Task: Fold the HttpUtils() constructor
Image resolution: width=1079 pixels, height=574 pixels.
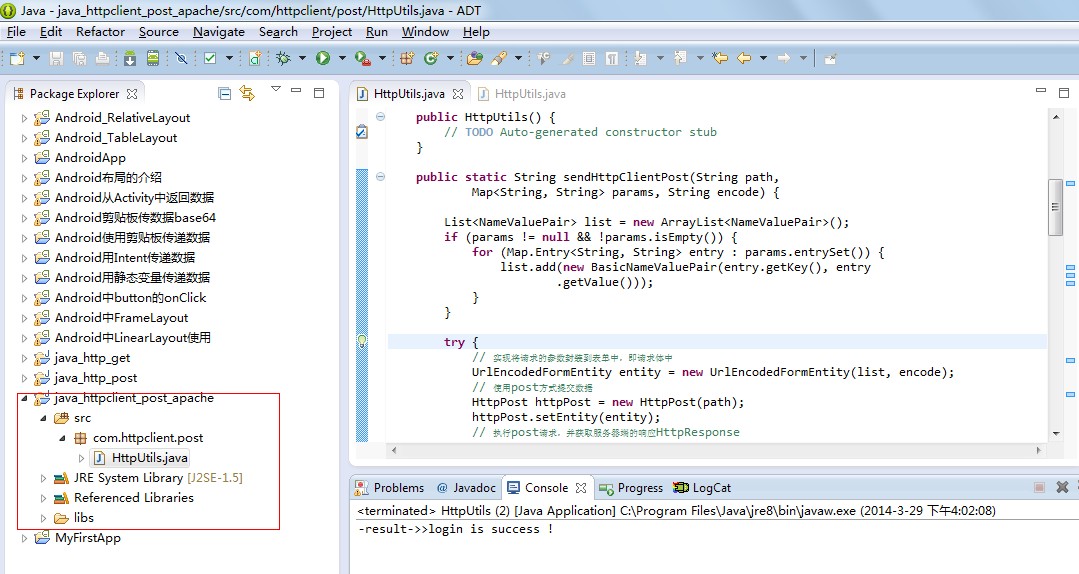Action: tap(381, 116)
